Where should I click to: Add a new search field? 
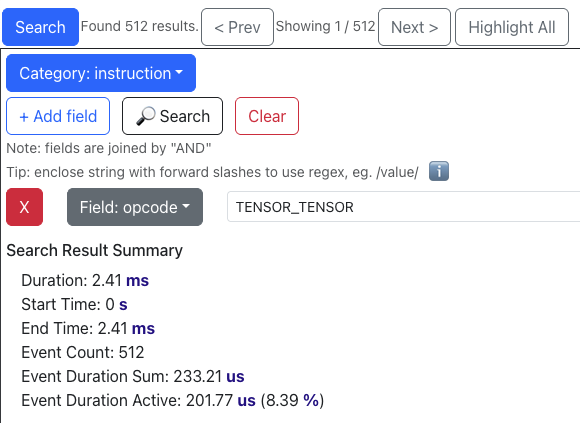pyautogui.click(x=58, y=116)
